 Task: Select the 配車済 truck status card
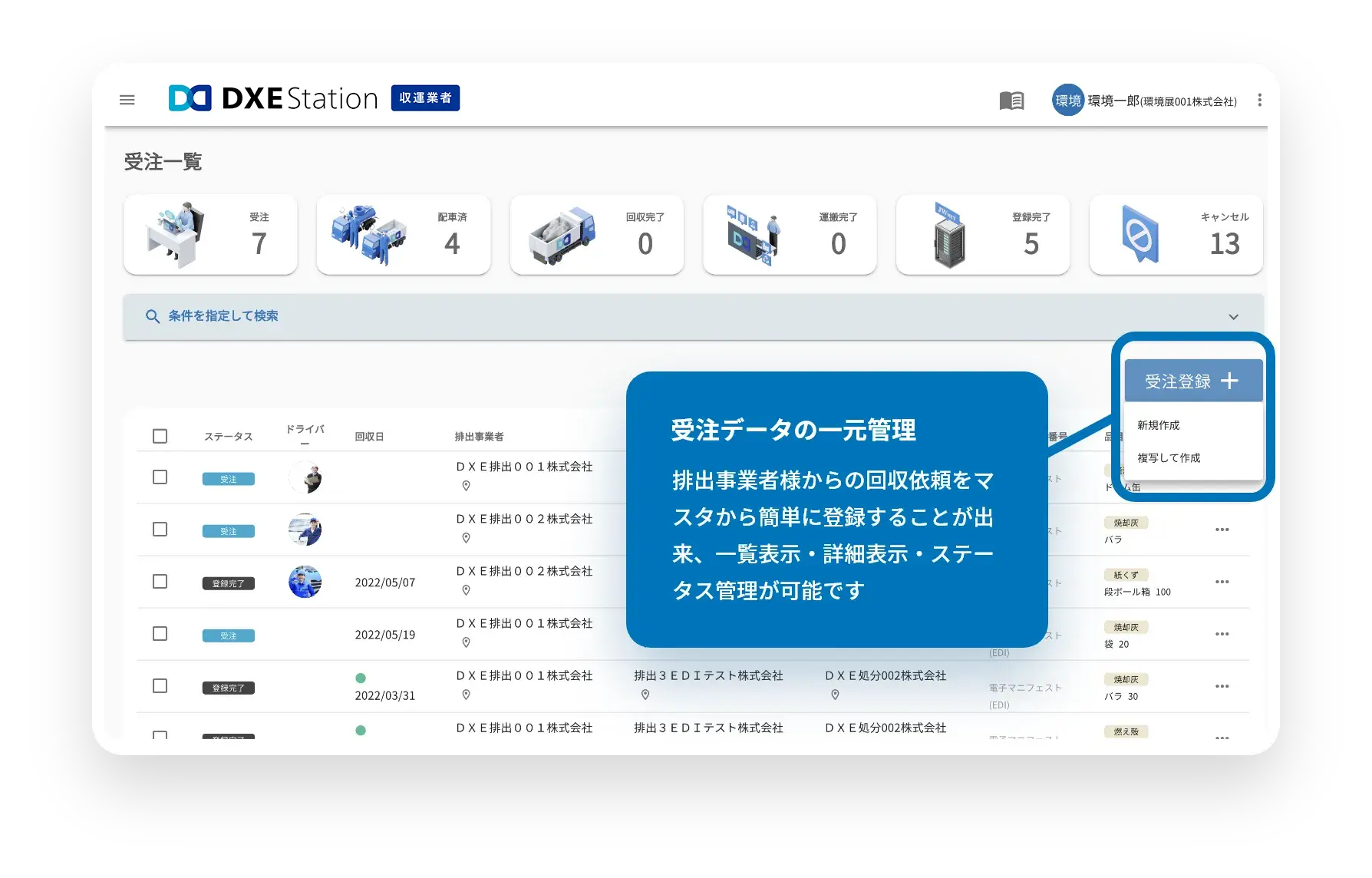(x=404, y=235)
